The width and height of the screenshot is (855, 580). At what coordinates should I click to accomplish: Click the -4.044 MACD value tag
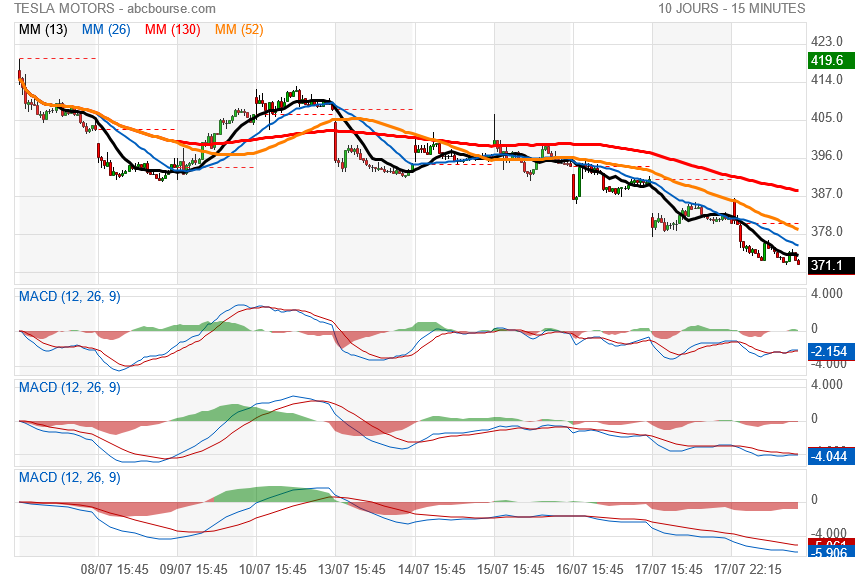point(831,456)
